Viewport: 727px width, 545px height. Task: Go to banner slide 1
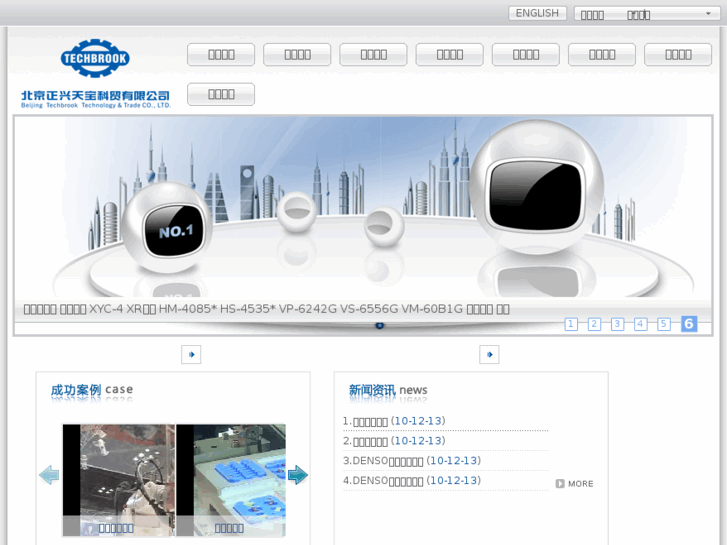(571, 324)
